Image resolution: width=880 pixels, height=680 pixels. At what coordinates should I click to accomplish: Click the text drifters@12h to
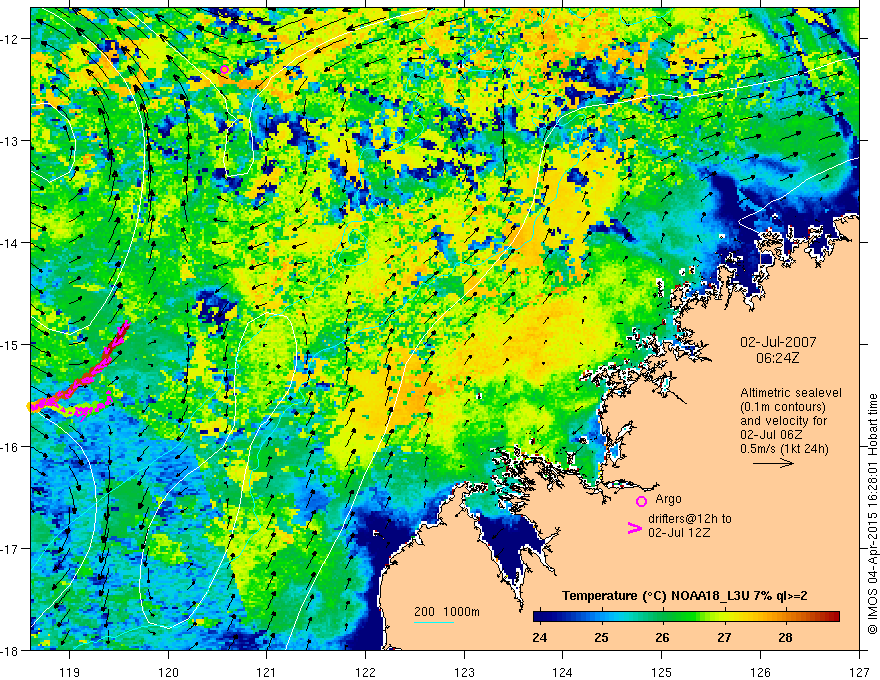[x=690, y=519]
